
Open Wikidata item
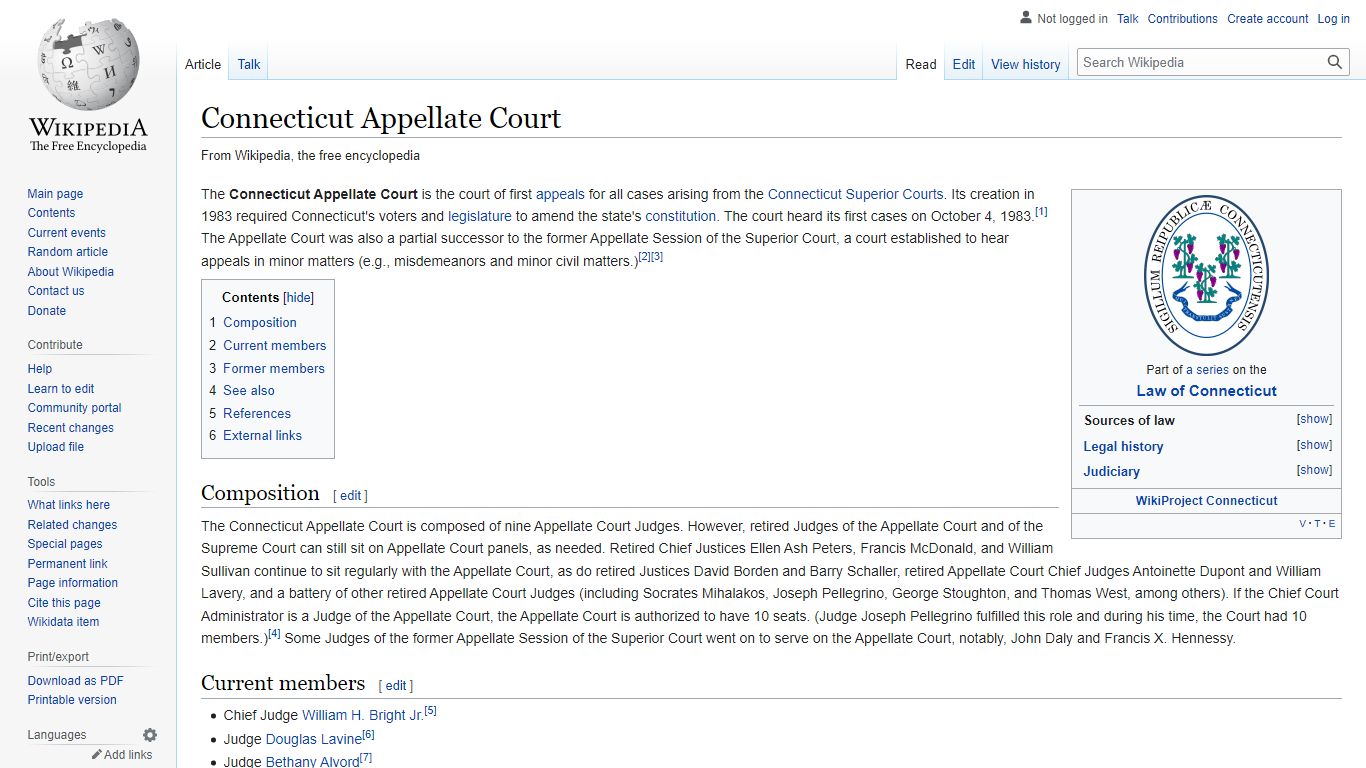[x=63, y=622]
